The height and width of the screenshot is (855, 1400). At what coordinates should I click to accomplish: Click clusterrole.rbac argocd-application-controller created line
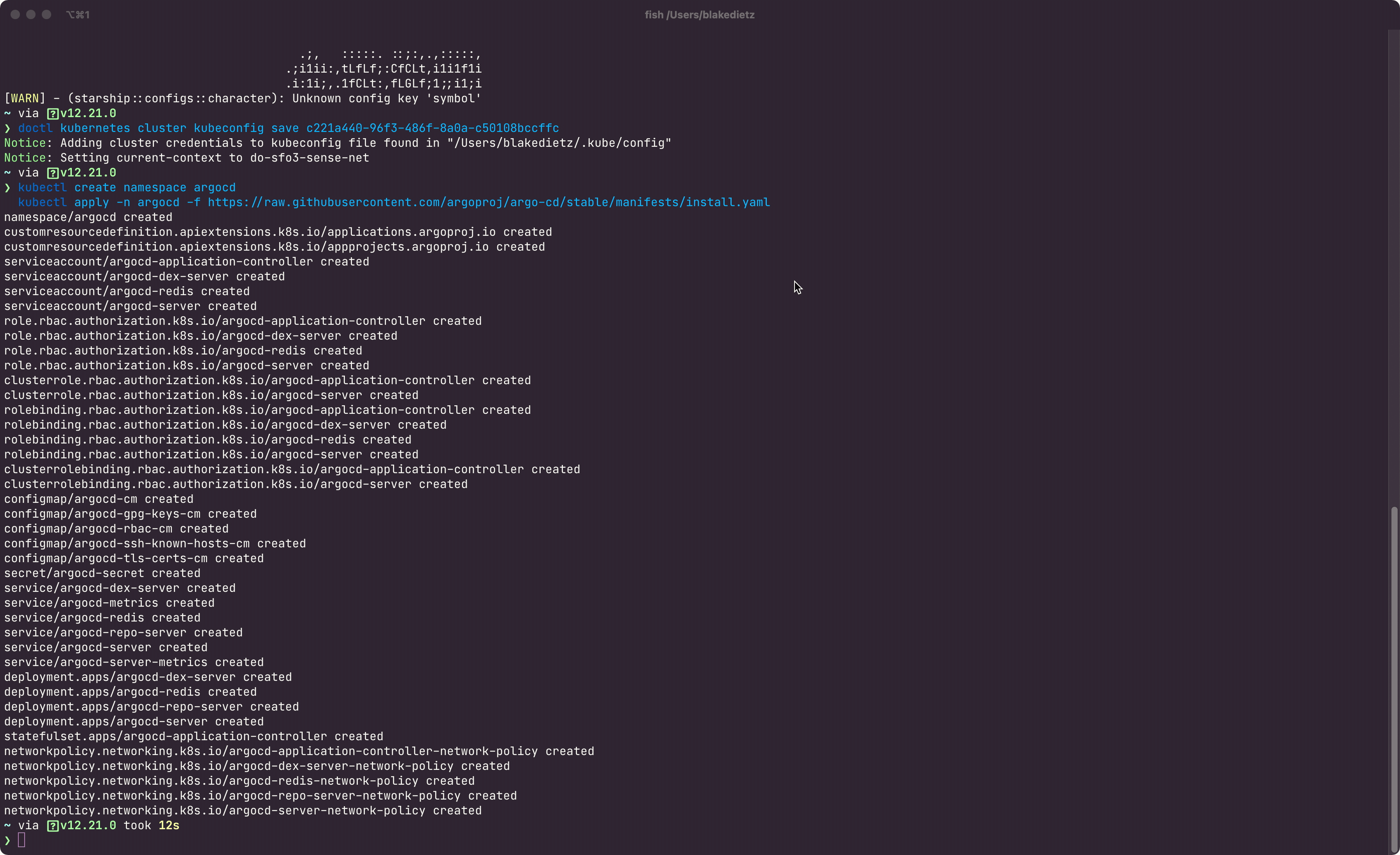[x=268, y=380]
